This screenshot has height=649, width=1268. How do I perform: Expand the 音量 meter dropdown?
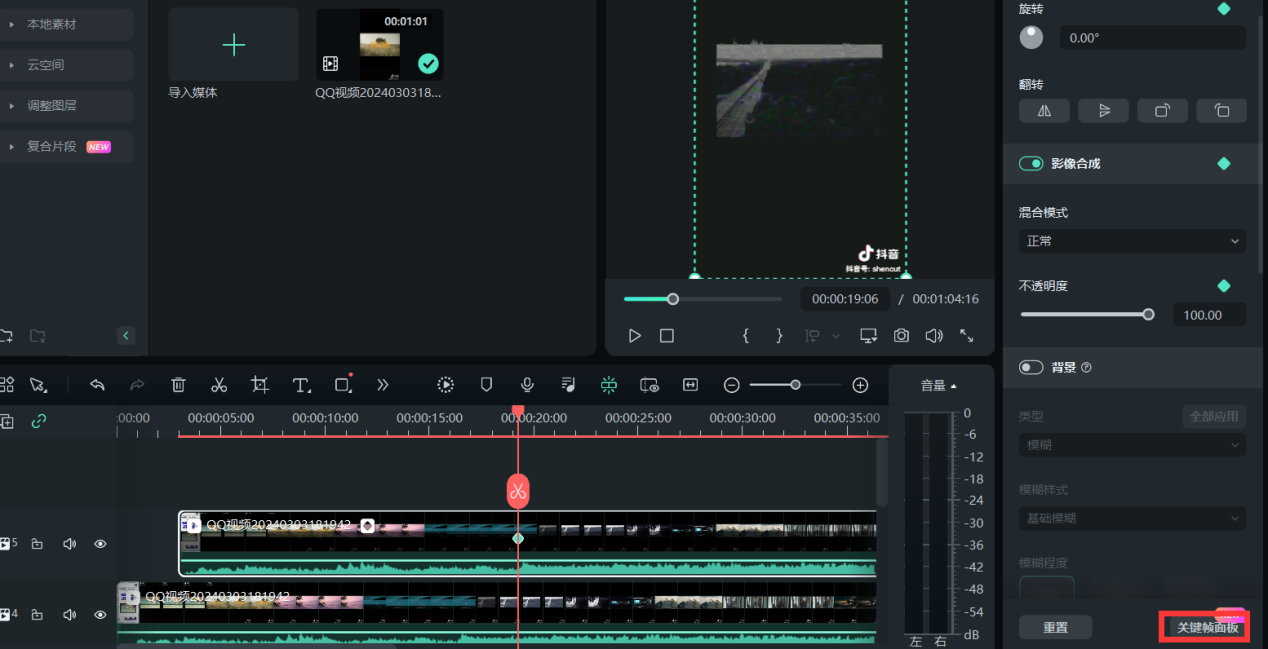(x=938, y=385)
